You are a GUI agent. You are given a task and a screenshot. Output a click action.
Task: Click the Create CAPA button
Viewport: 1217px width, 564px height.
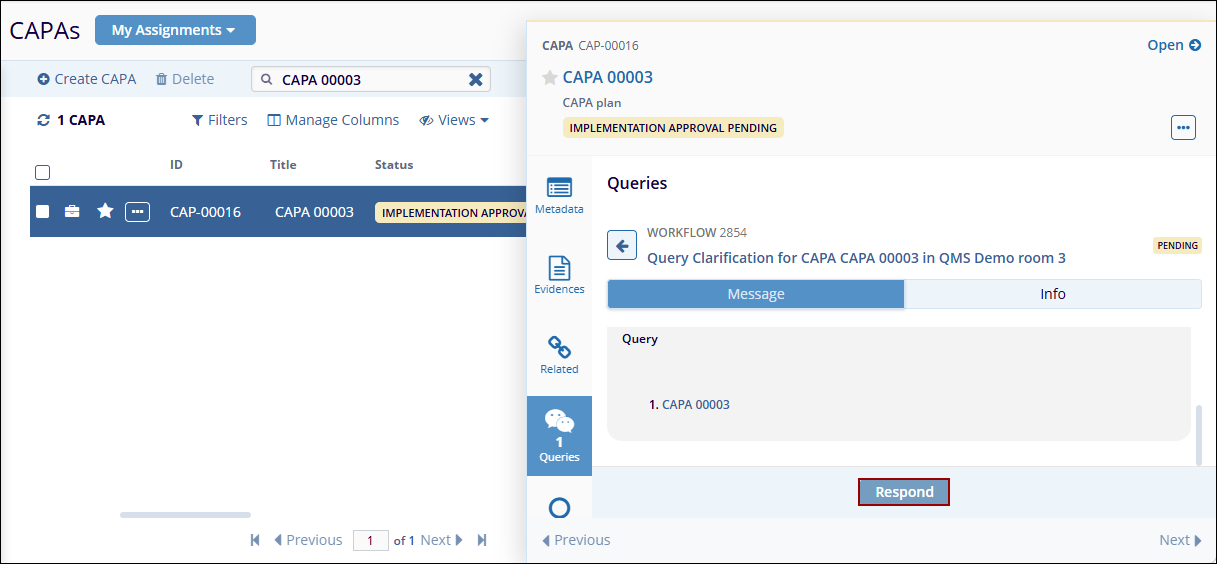point(87,79)
